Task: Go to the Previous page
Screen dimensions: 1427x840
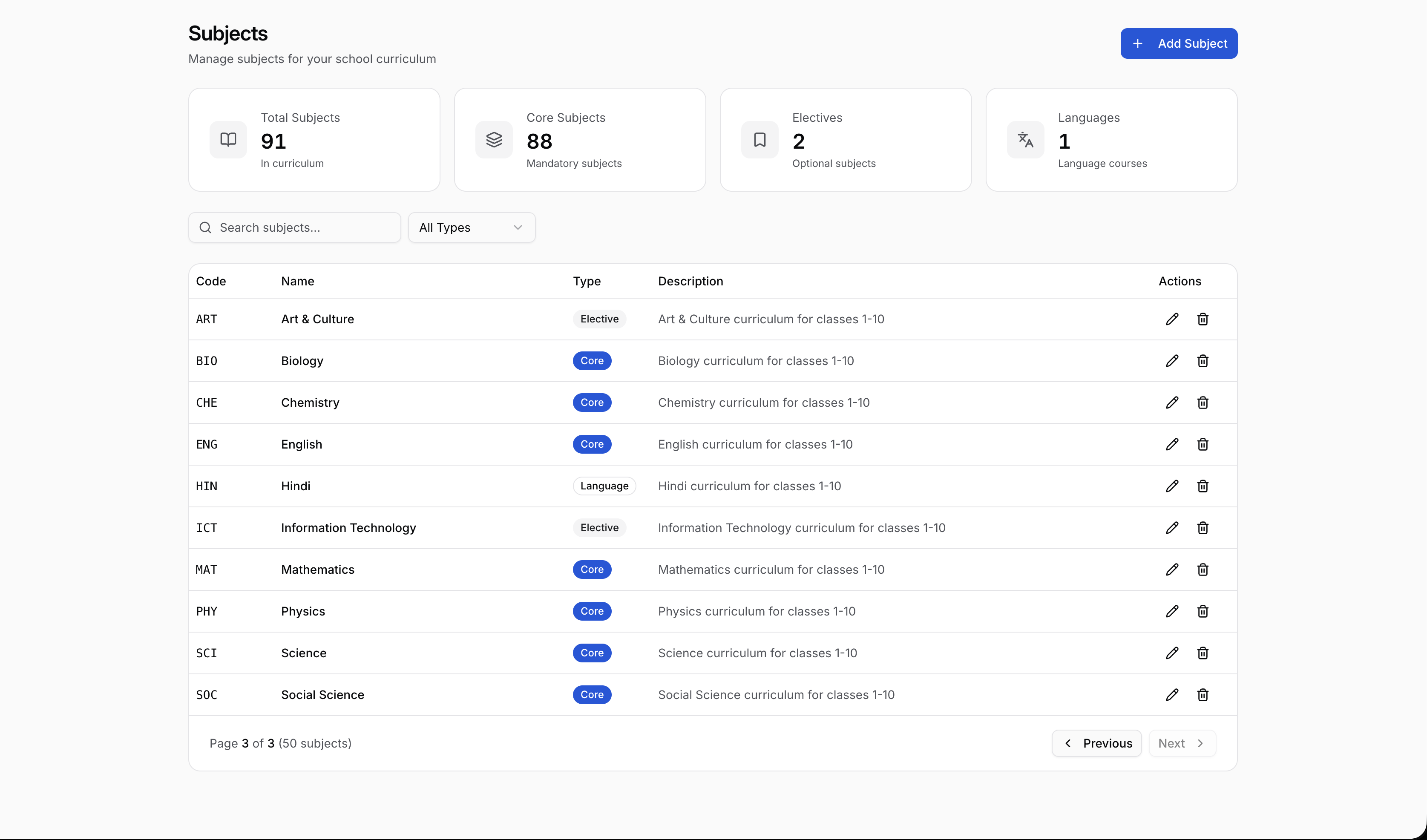Action: [1096, 743]
